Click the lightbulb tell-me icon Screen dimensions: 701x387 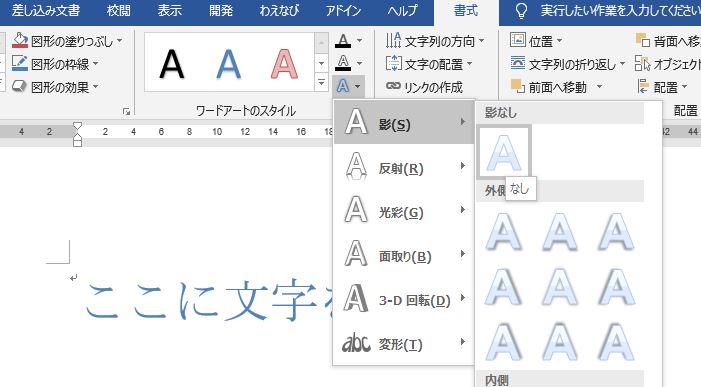[521, 11]
